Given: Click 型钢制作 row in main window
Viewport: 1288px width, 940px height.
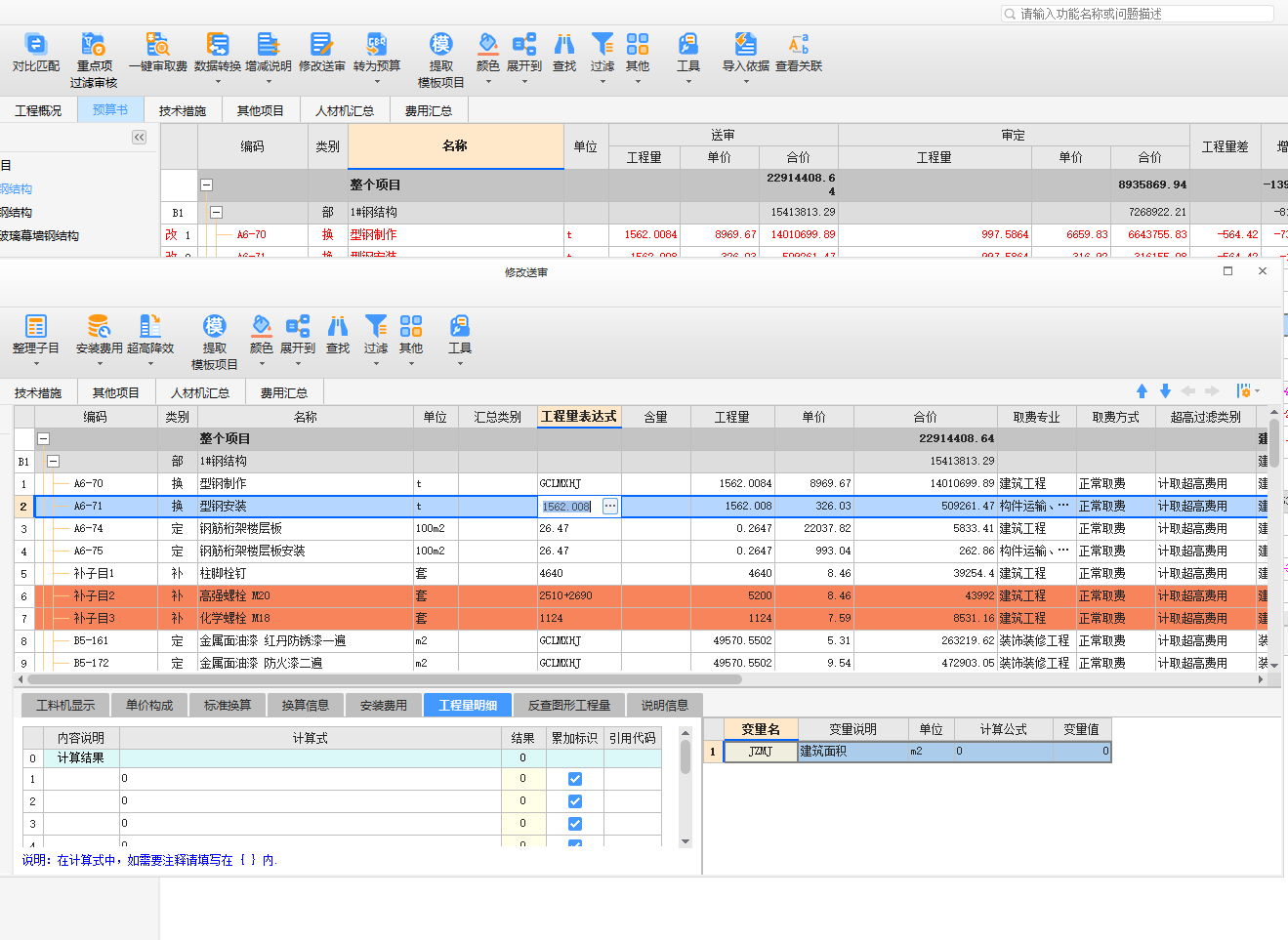Looking at the screenshot, I should point(724,234).
